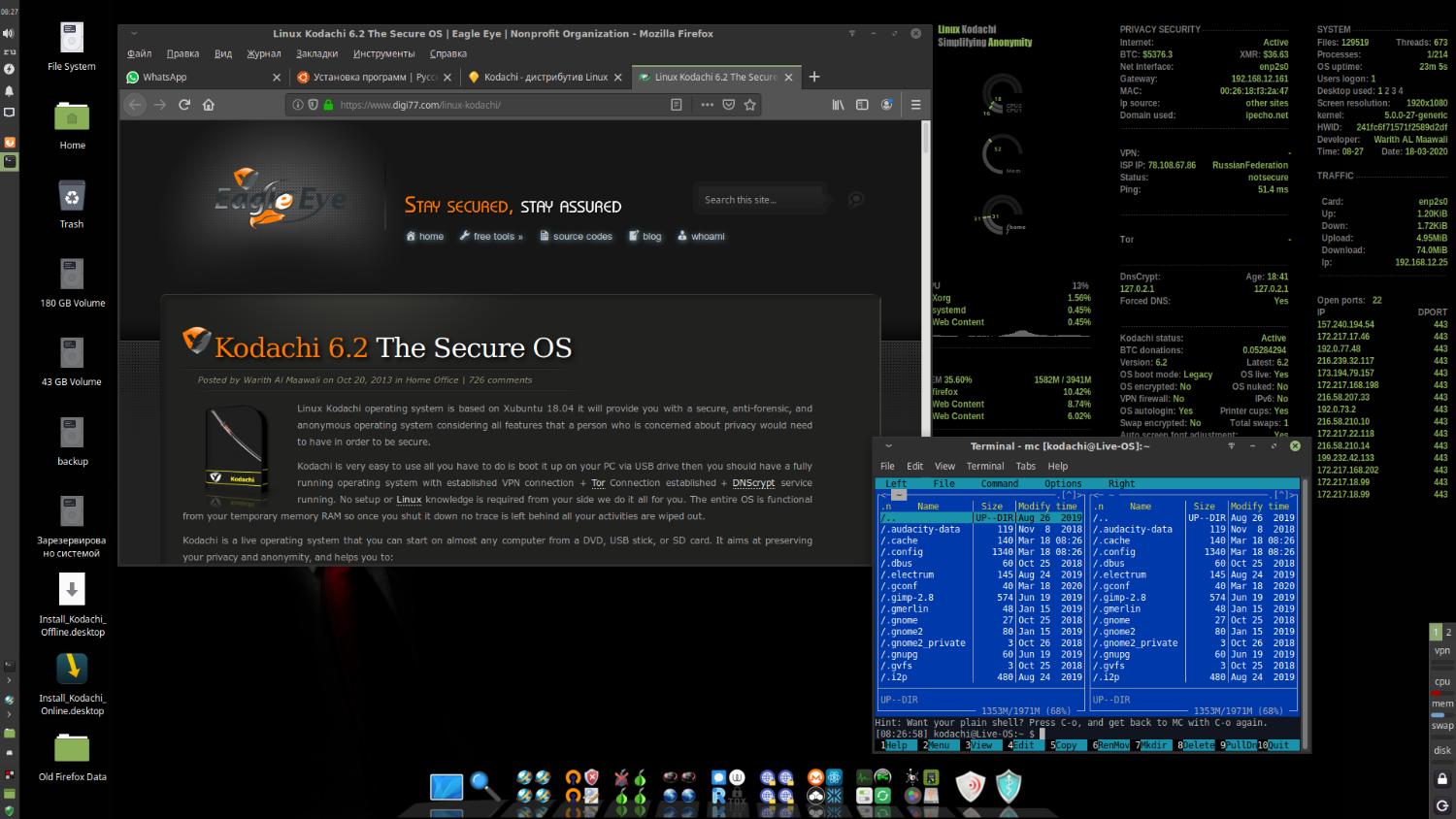Switch to Установка программ tab

tap(374, 78)
